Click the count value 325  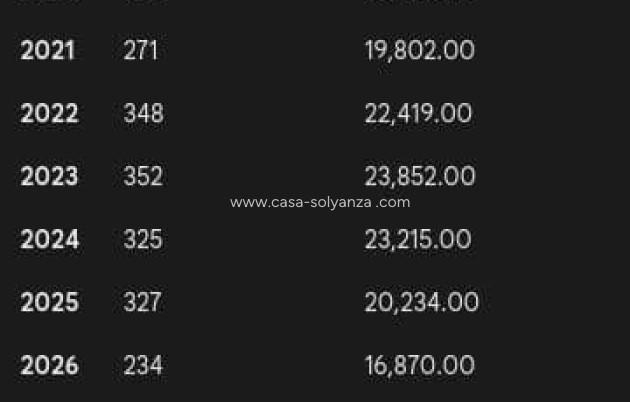coord(143,239)
